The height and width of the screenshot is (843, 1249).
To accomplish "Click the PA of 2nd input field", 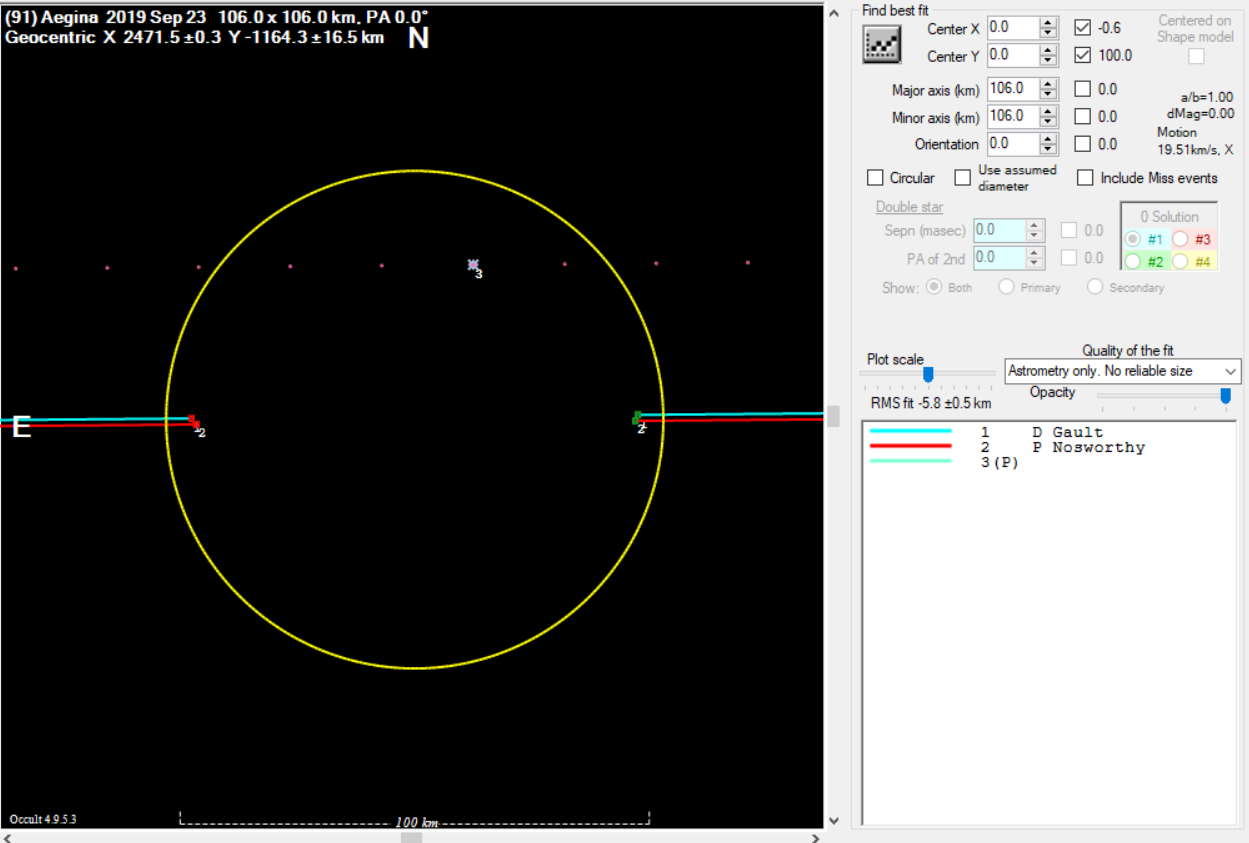I will [x=999, y=257].
